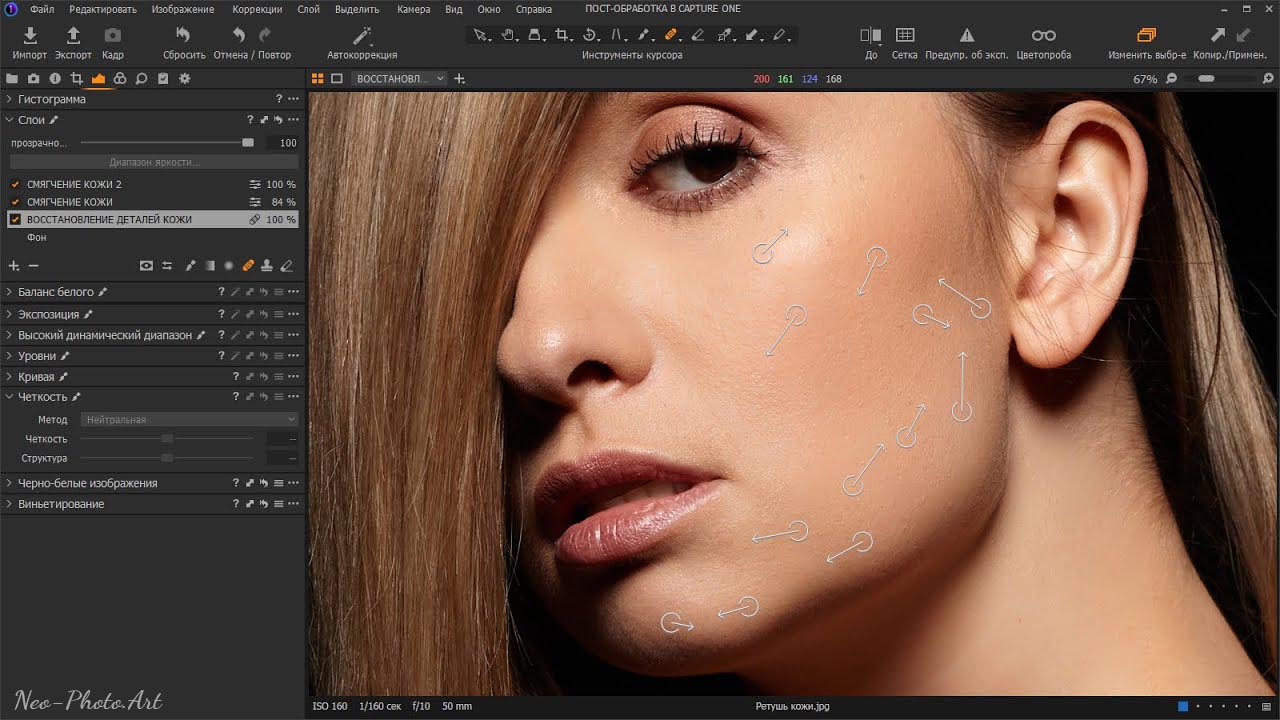Expand Уровни panel
Viewport: 1280px width, 720px height.
pyautogui.click(x=9, y=356)
